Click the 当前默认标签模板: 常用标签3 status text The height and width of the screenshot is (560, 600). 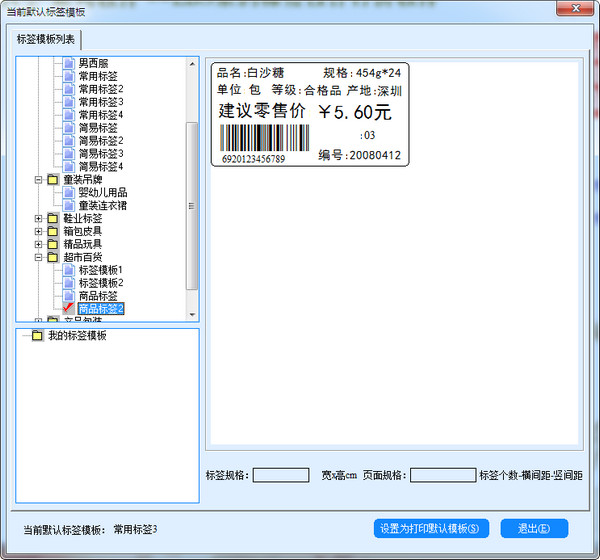pyautogui.click(x=90, y=530)
